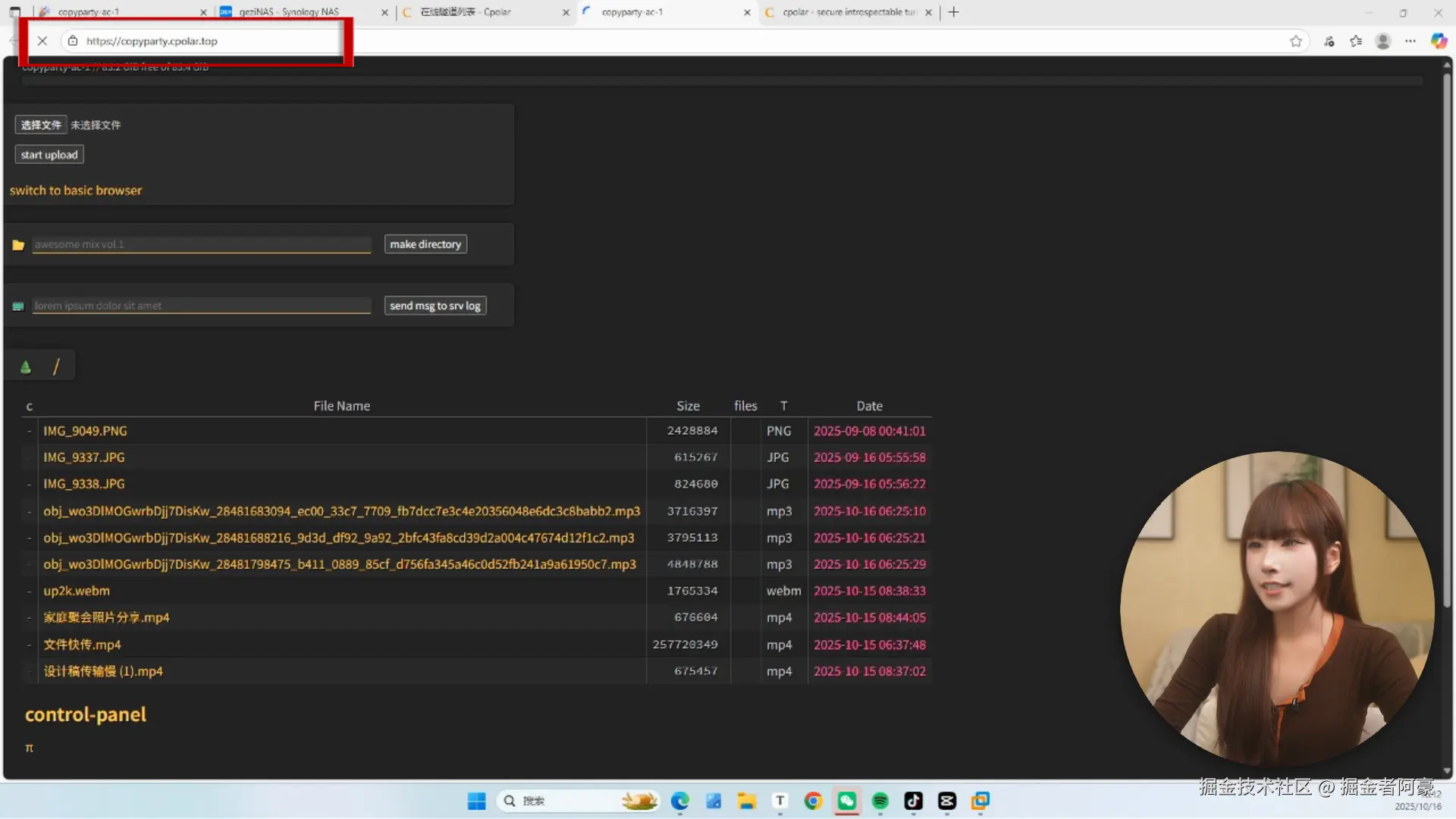This screenshot has width=1456, height=819.
Task: Click the send msg to srv log button
Action: coord(435,306)
